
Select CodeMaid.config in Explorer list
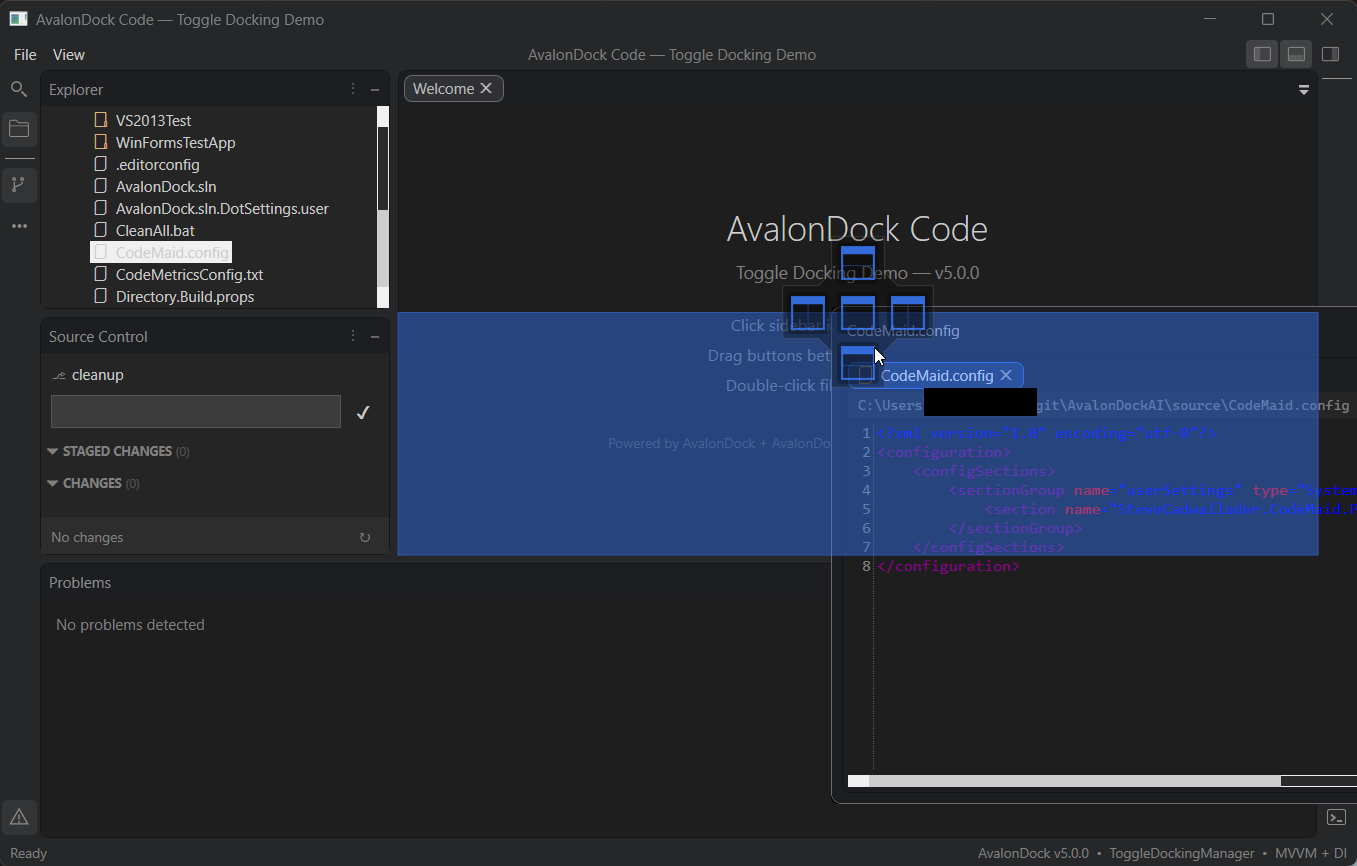[161, 252]
